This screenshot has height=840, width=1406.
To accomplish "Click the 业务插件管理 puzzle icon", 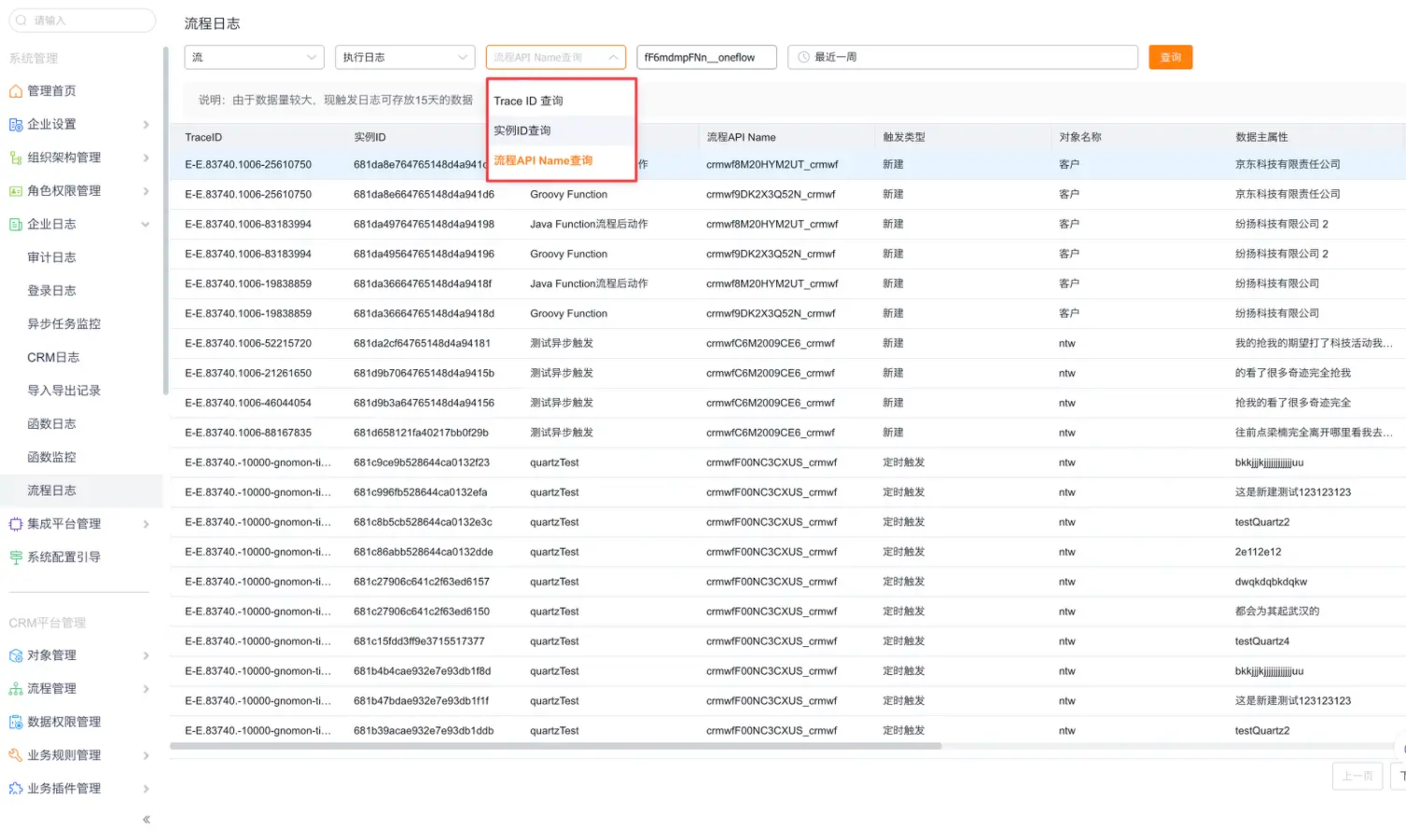I will pyautogui.click(x=16, y=789).
